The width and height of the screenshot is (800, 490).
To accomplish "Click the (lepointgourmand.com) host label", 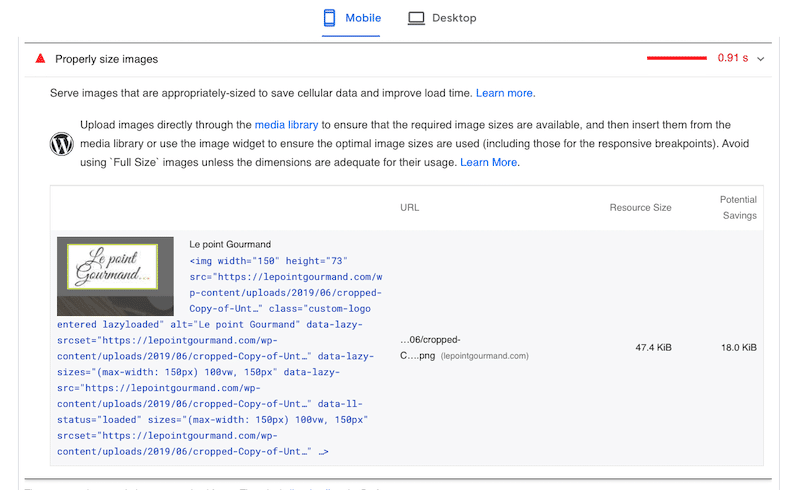I will tap(485, 356).
